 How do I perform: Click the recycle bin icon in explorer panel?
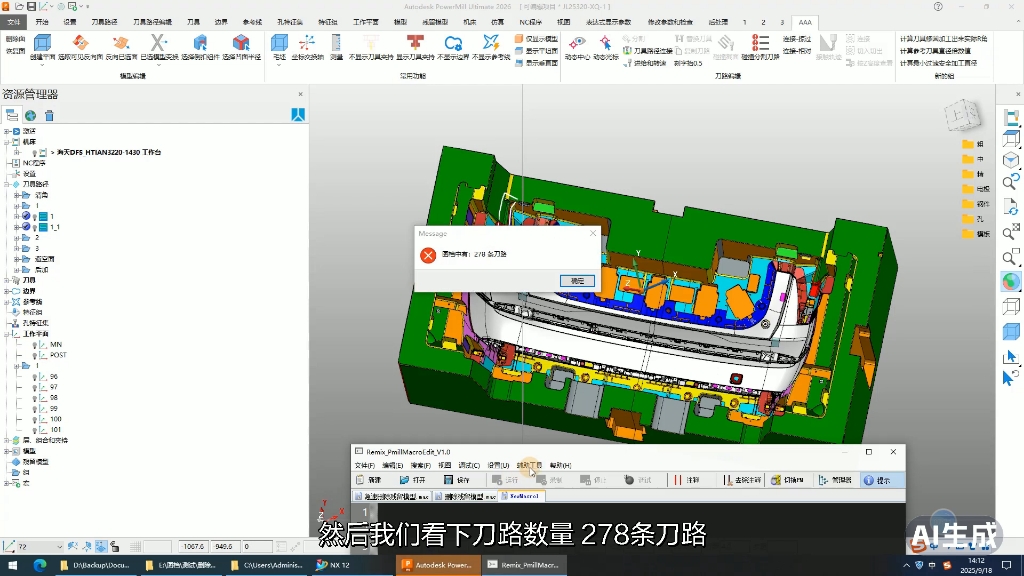click(49, 116)
